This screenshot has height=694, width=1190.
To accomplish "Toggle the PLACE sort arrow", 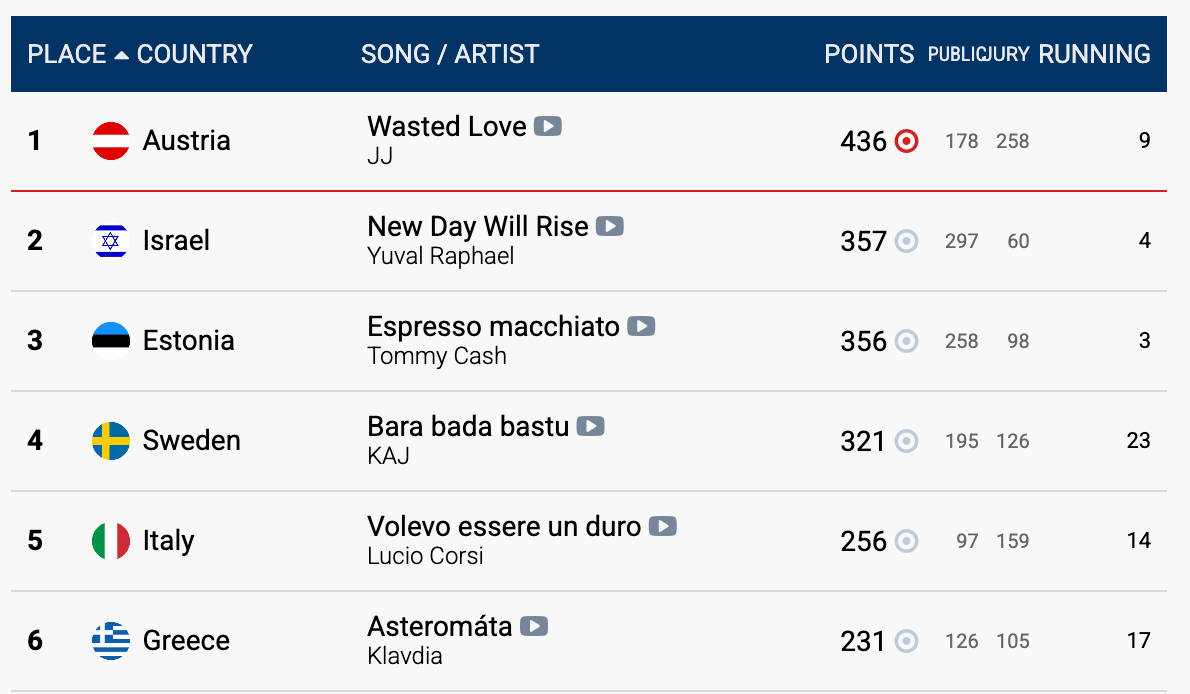I will point(121,55).
